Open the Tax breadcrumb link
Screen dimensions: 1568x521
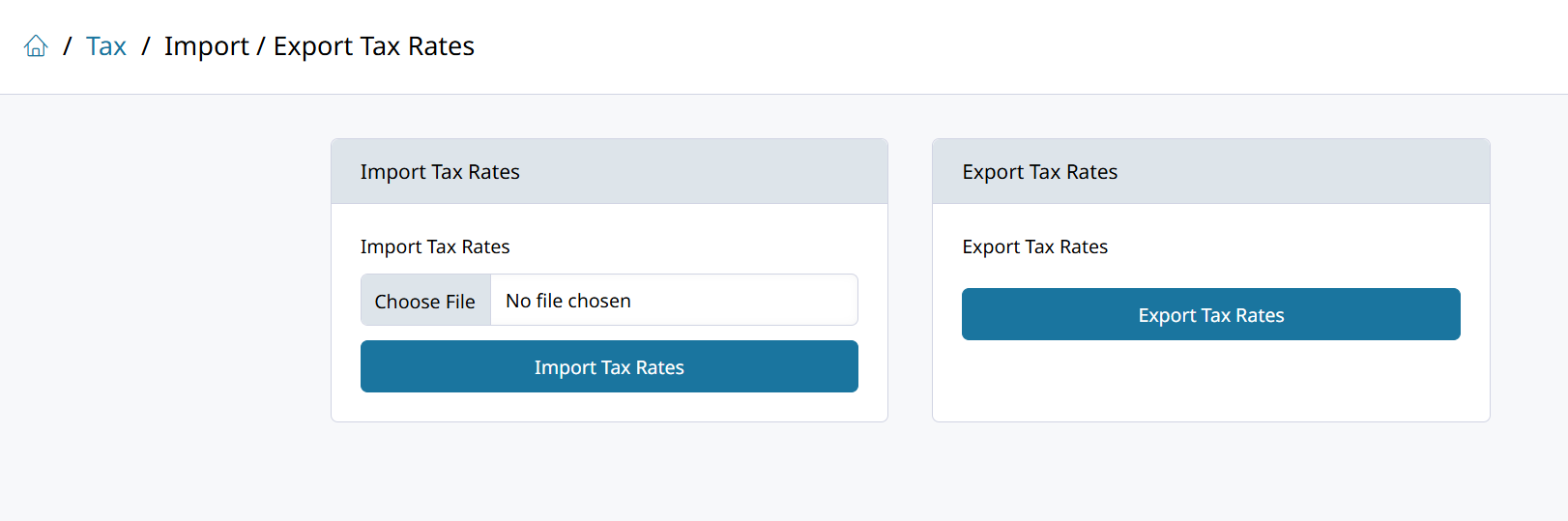click(106, 46)
